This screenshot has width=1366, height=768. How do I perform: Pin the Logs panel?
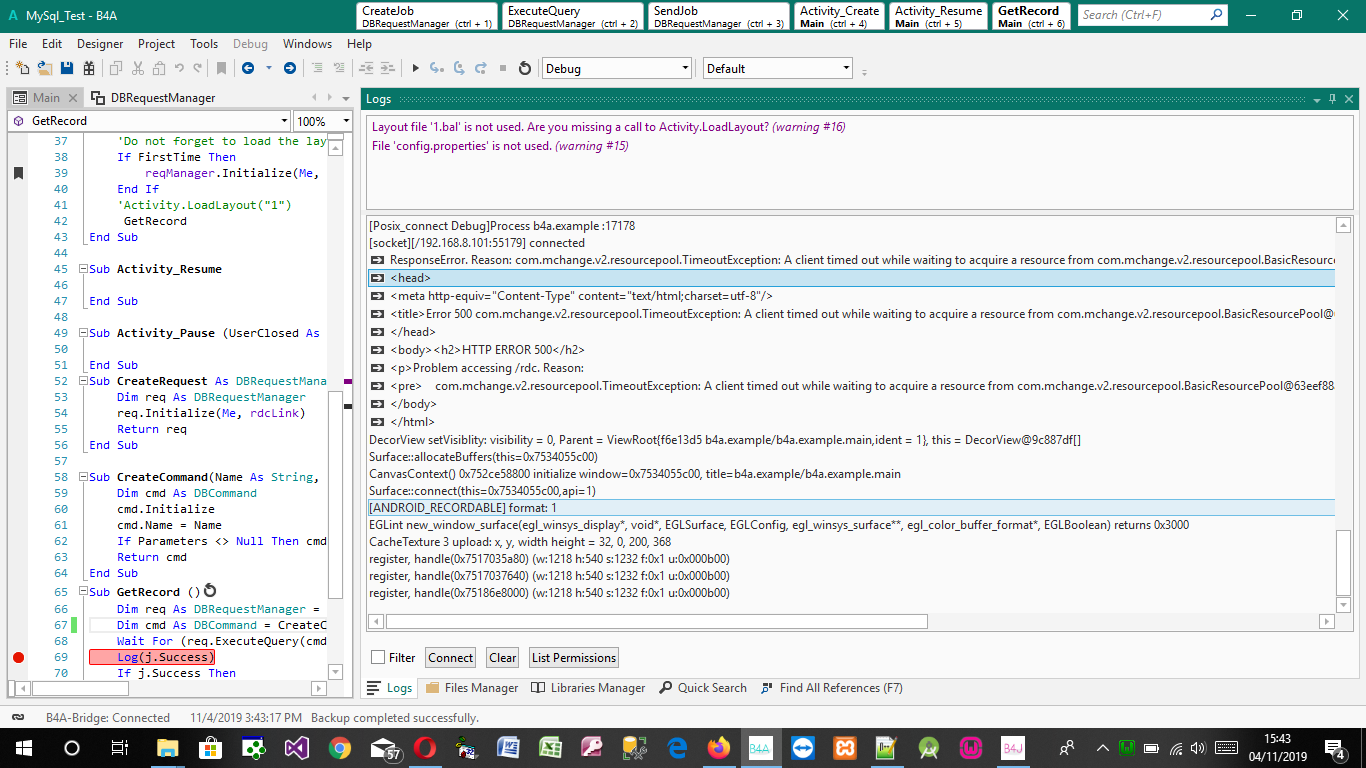click(1332, 99)
